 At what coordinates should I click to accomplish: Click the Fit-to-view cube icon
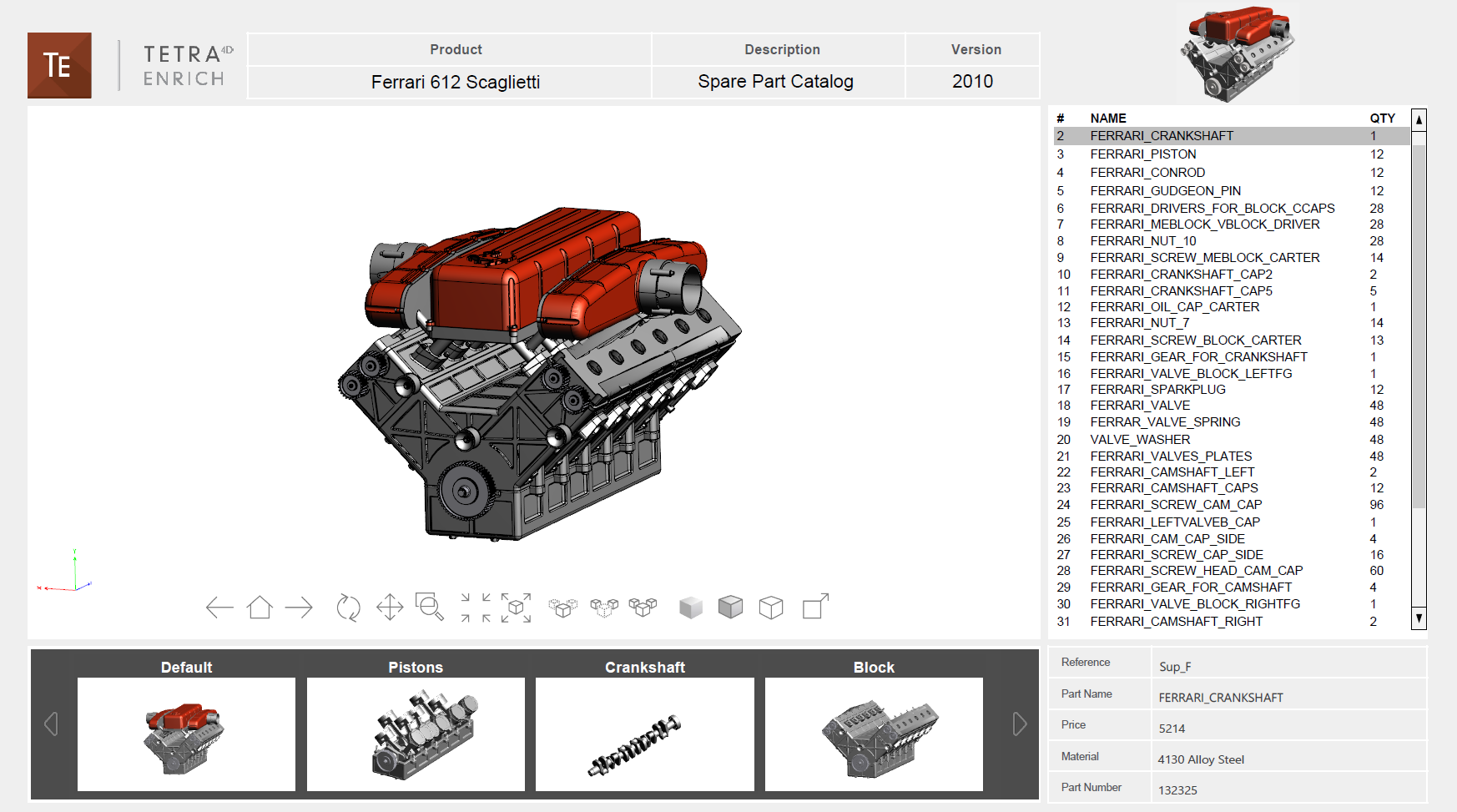pyautogui.click(x=516, y=608)
